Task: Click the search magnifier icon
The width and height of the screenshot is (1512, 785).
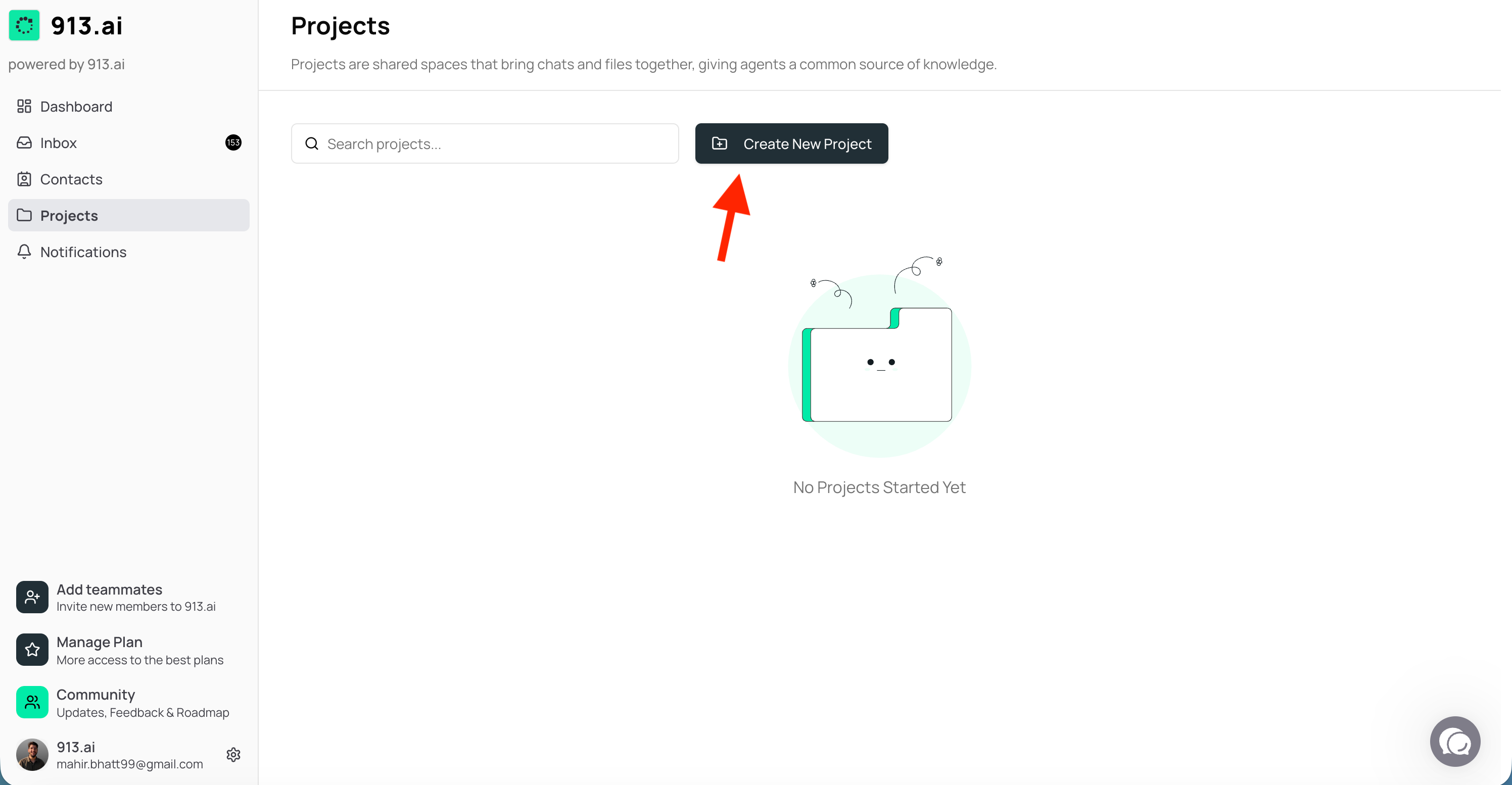Action: pyautogui.click(x=312, y=144)
